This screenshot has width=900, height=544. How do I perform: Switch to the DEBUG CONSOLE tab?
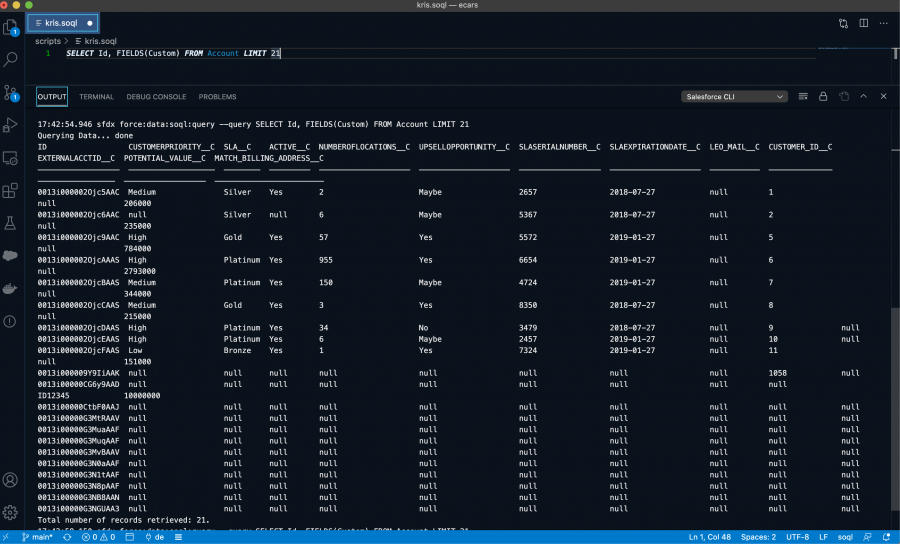tap(156, 96)
